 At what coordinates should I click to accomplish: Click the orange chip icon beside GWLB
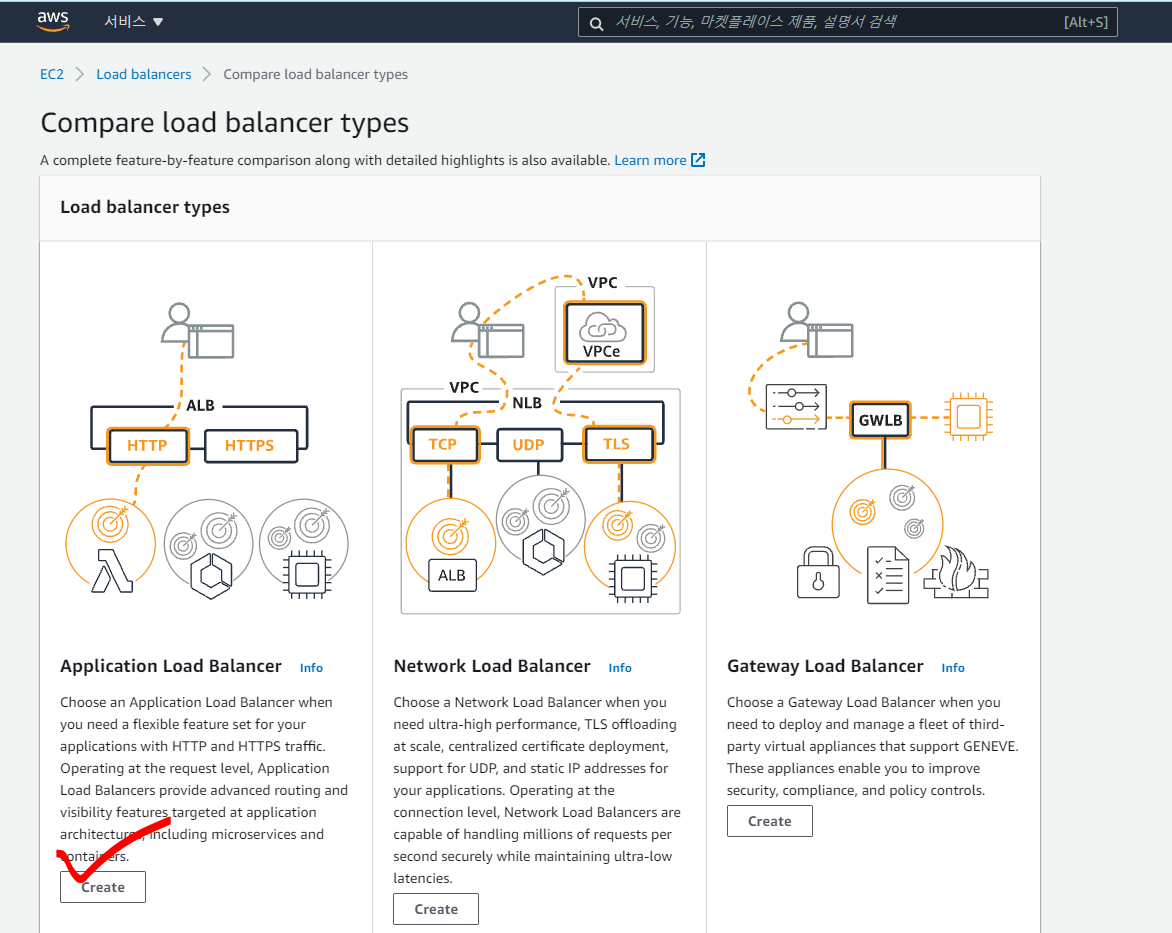coord(968,416)
